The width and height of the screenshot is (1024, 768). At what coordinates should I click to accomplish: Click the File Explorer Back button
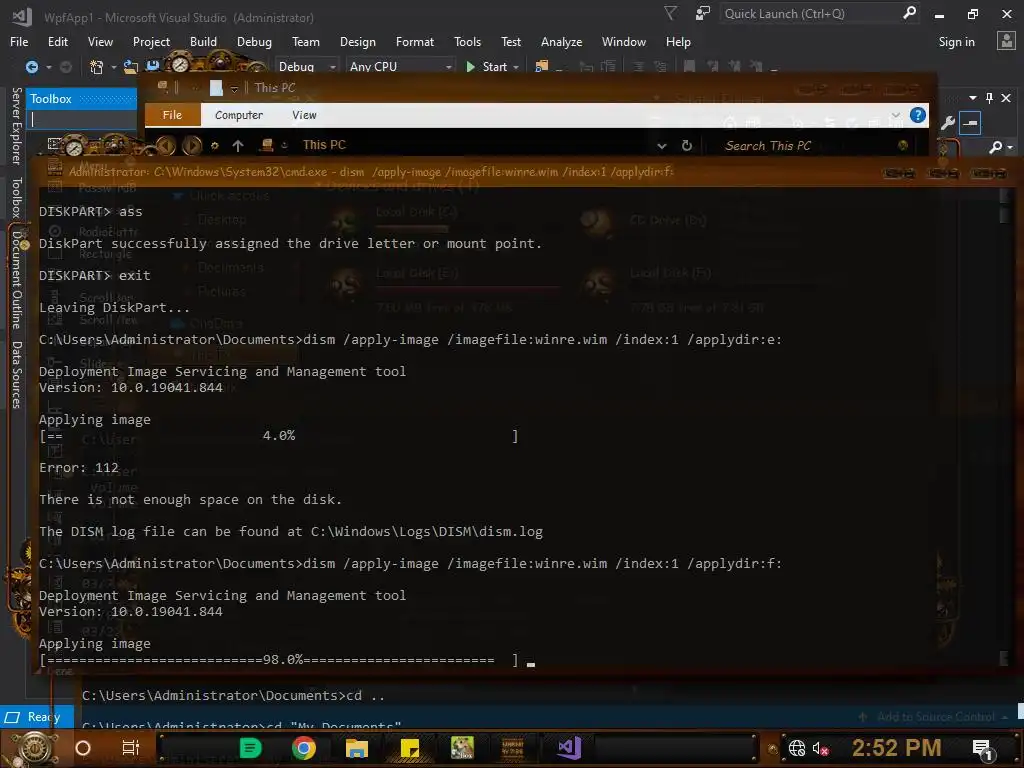[x=165, y=145]
